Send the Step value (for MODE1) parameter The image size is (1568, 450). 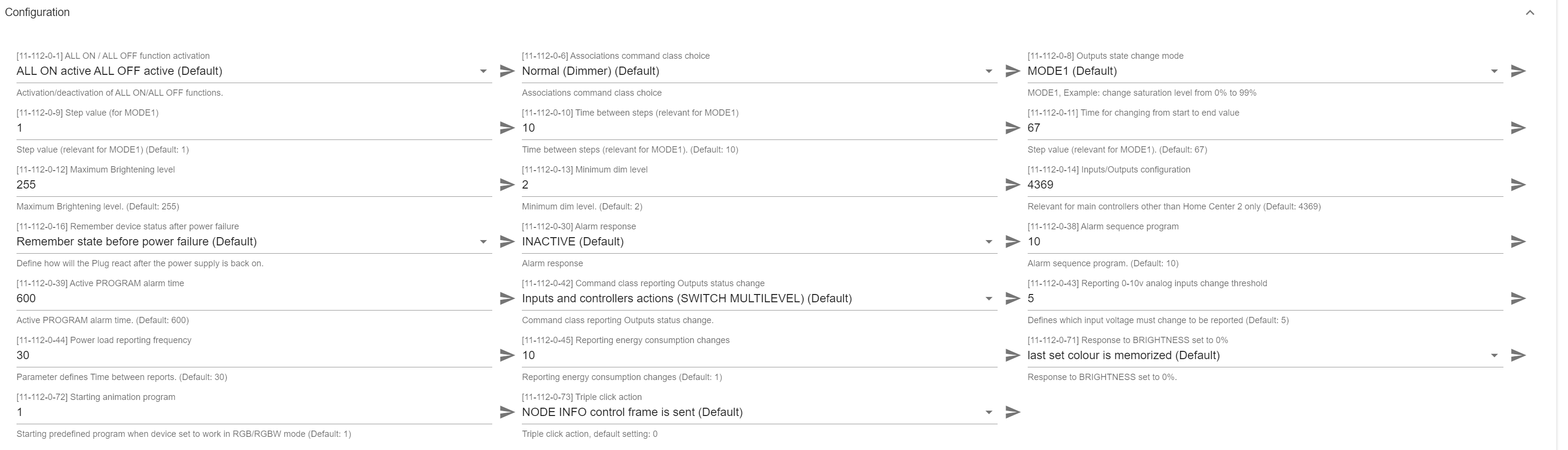coord(507,128)
